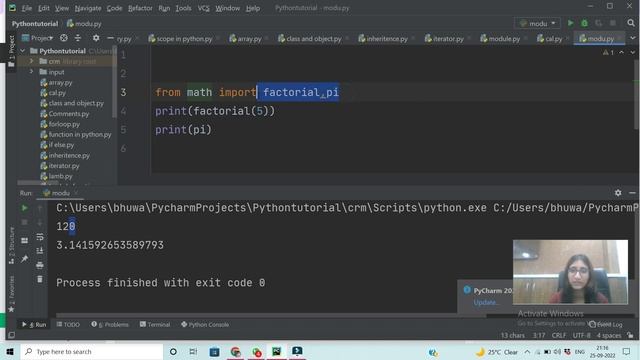Toggle scroll to end in Run console
Image resolution: width=640 pixels, height=360 pixels.
tap(40, 251)
